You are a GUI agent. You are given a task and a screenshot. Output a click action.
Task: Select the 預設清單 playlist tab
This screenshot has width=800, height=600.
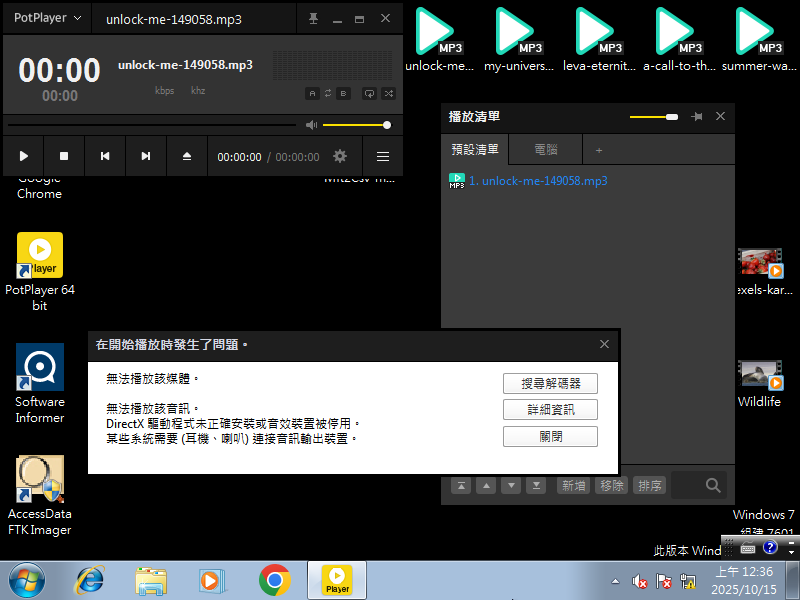(475, 150)
